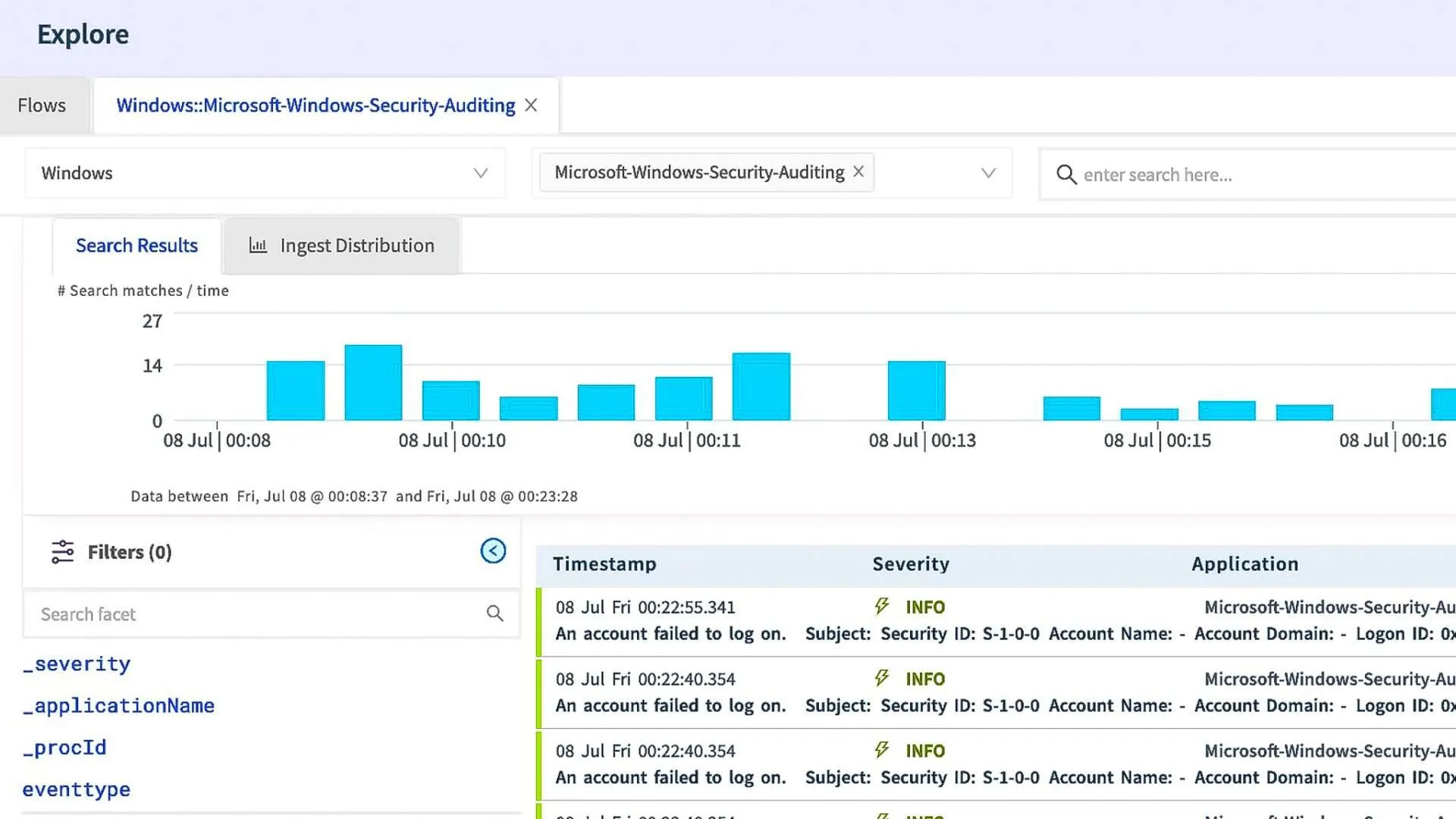Click the Explore page title
The image size is (1456, 819).
tap(83, 34)
